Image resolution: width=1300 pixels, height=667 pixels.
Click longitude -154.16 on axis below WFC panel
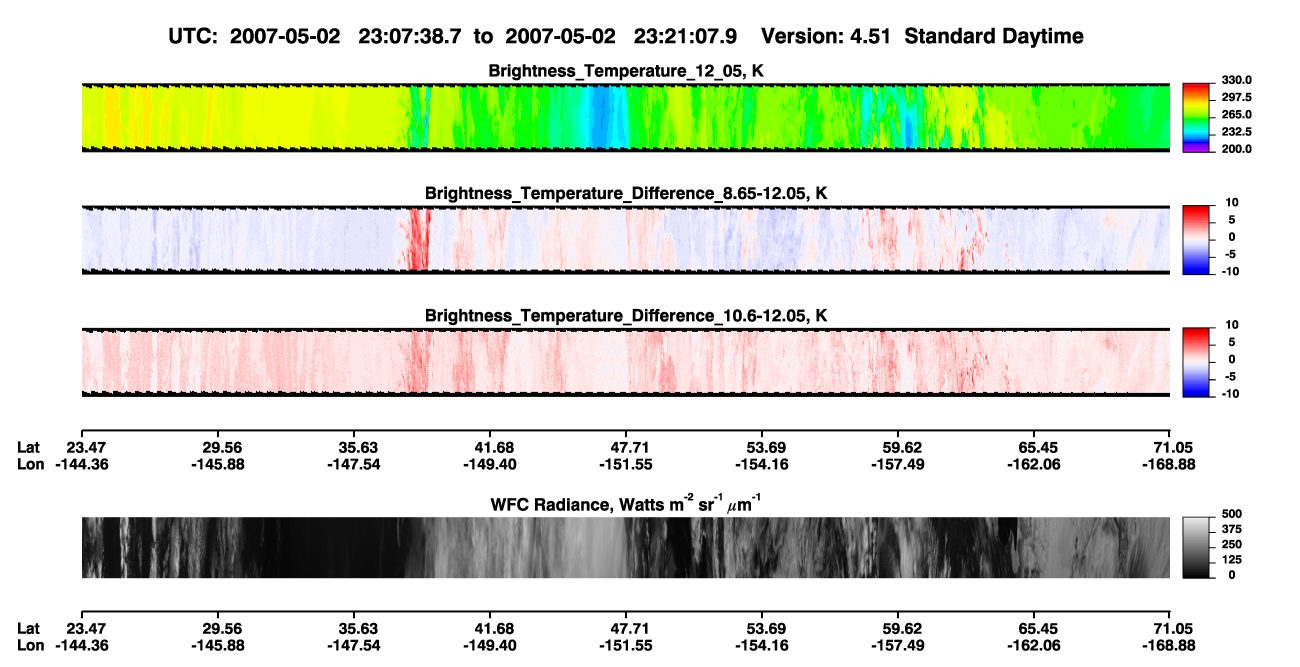[x=762, y=645]
